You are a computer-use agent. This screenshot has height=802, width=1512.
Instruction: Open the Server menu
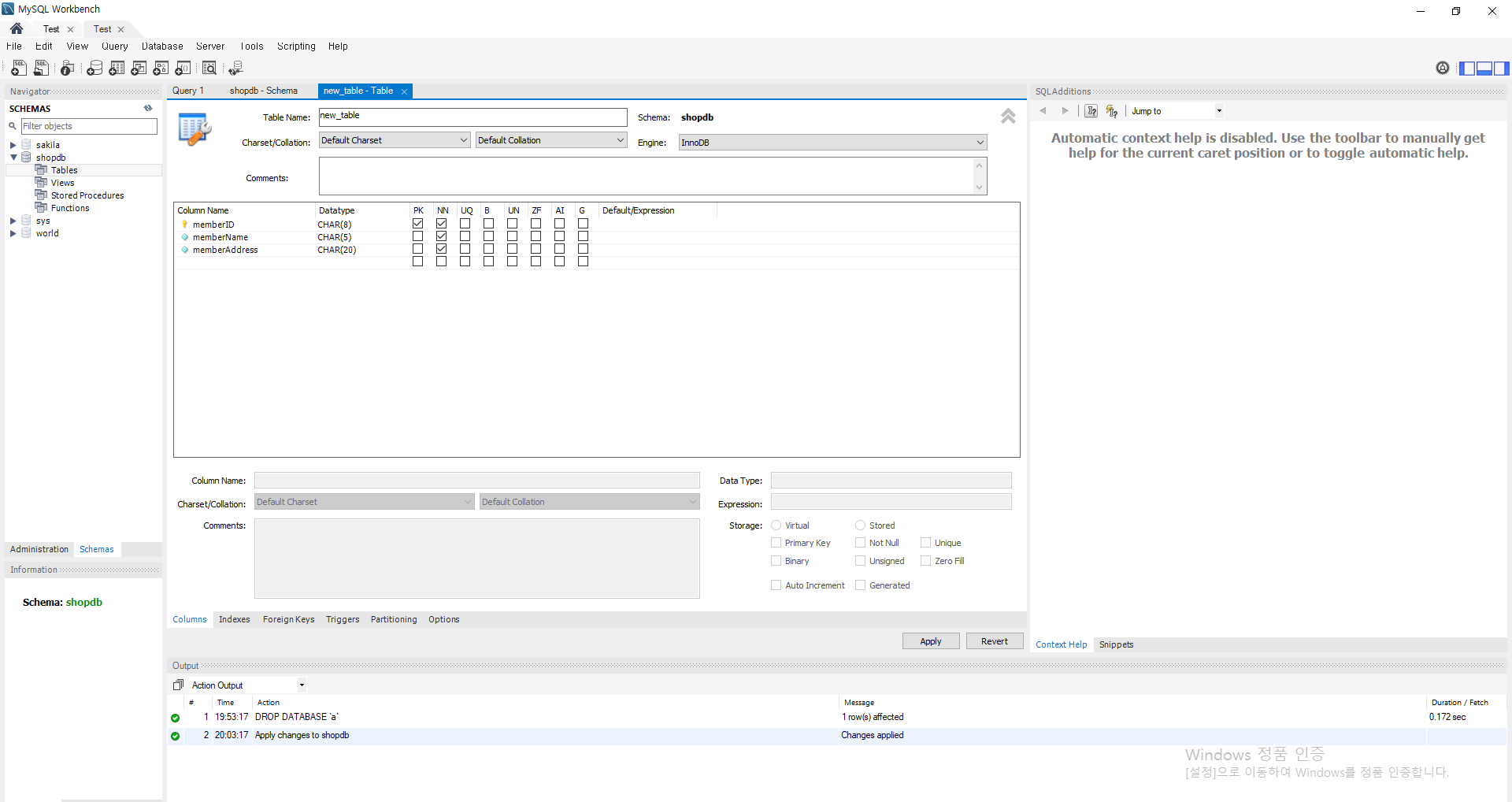210,46
